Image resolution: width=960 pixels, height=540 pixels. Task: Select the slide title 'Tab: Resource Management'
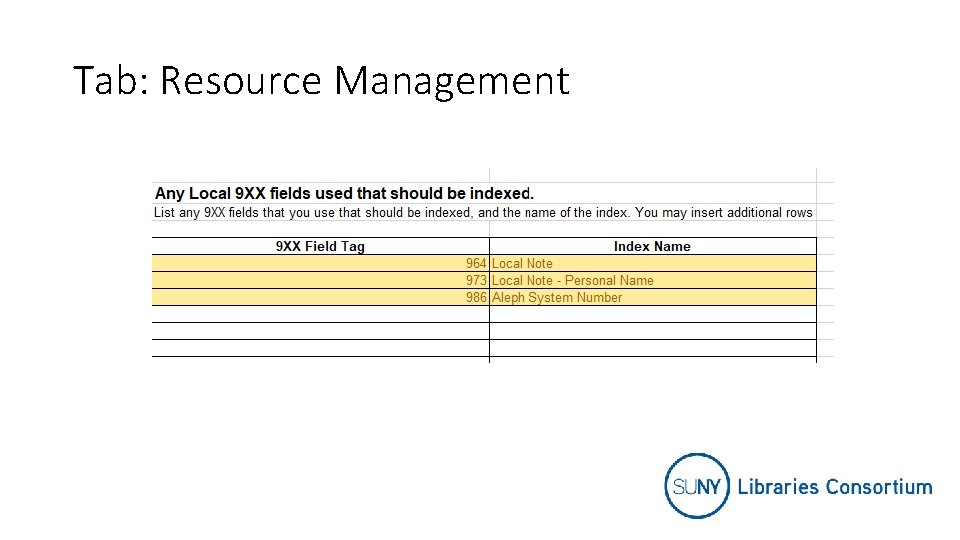[x=321, y=80]
